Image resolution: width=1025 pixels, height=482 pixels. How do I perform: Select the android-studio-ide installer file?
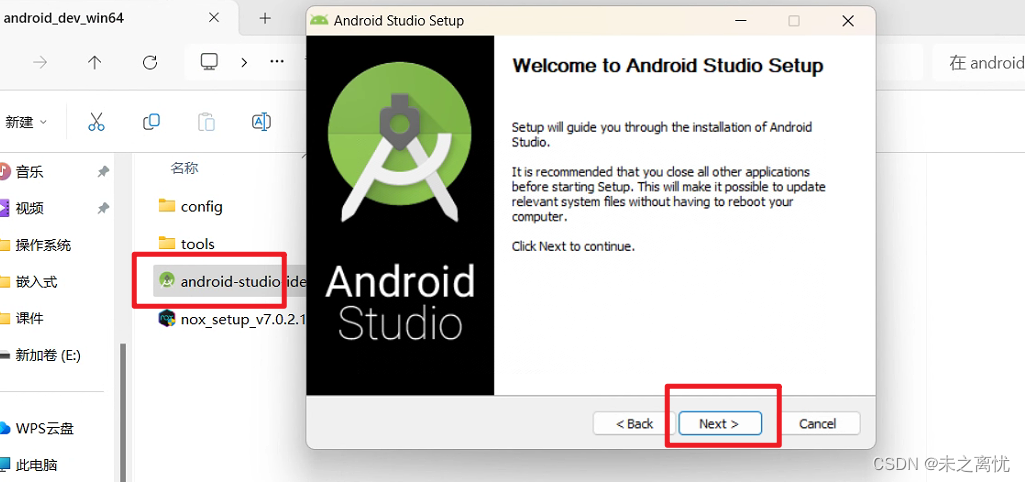click(x=229, y=281)
